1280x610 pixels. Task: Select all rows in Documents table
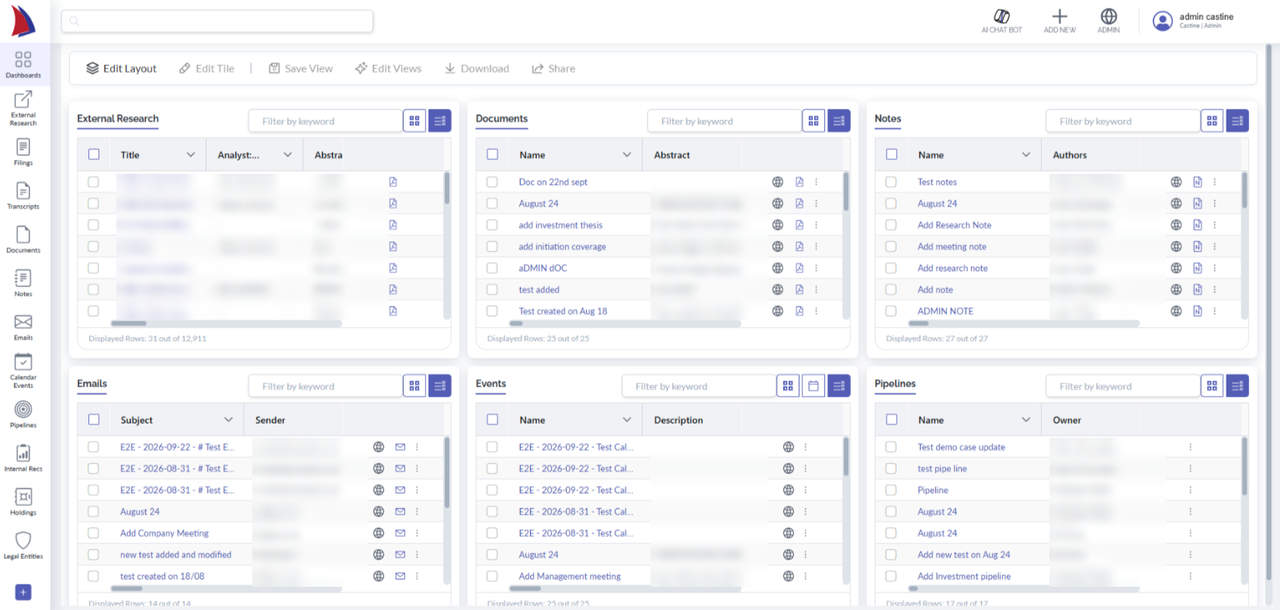pyautogui.click(x=492, y=155)
